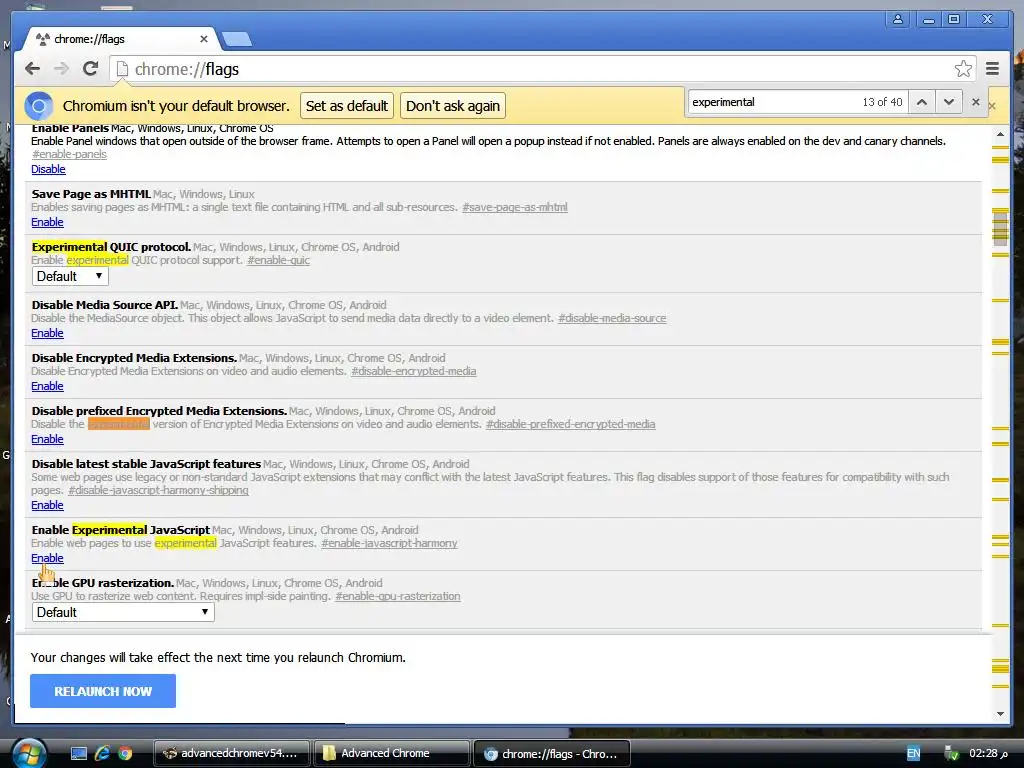Open GPU rasterization Default dropdown
The height and width of the screenshot is (768, 1024).
pos(123,612)
